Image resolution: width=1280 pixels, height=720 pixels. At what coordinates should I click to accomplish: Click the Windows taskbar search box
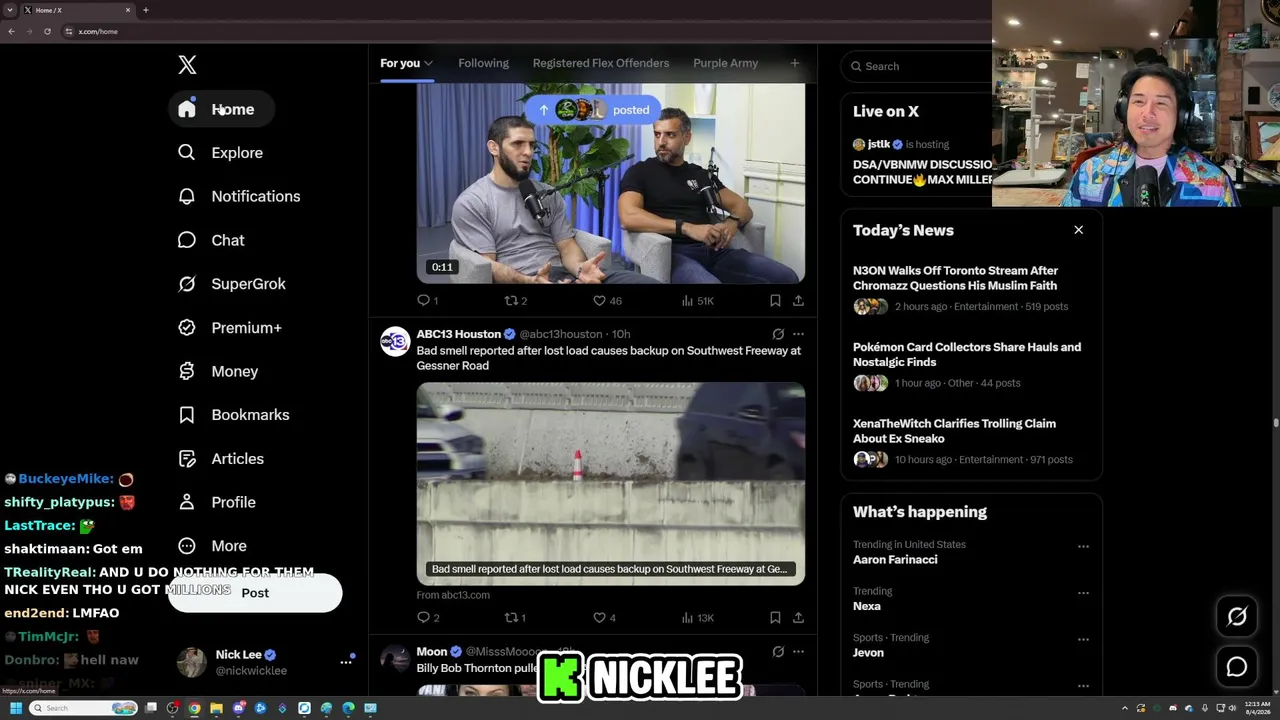[83, 708]
